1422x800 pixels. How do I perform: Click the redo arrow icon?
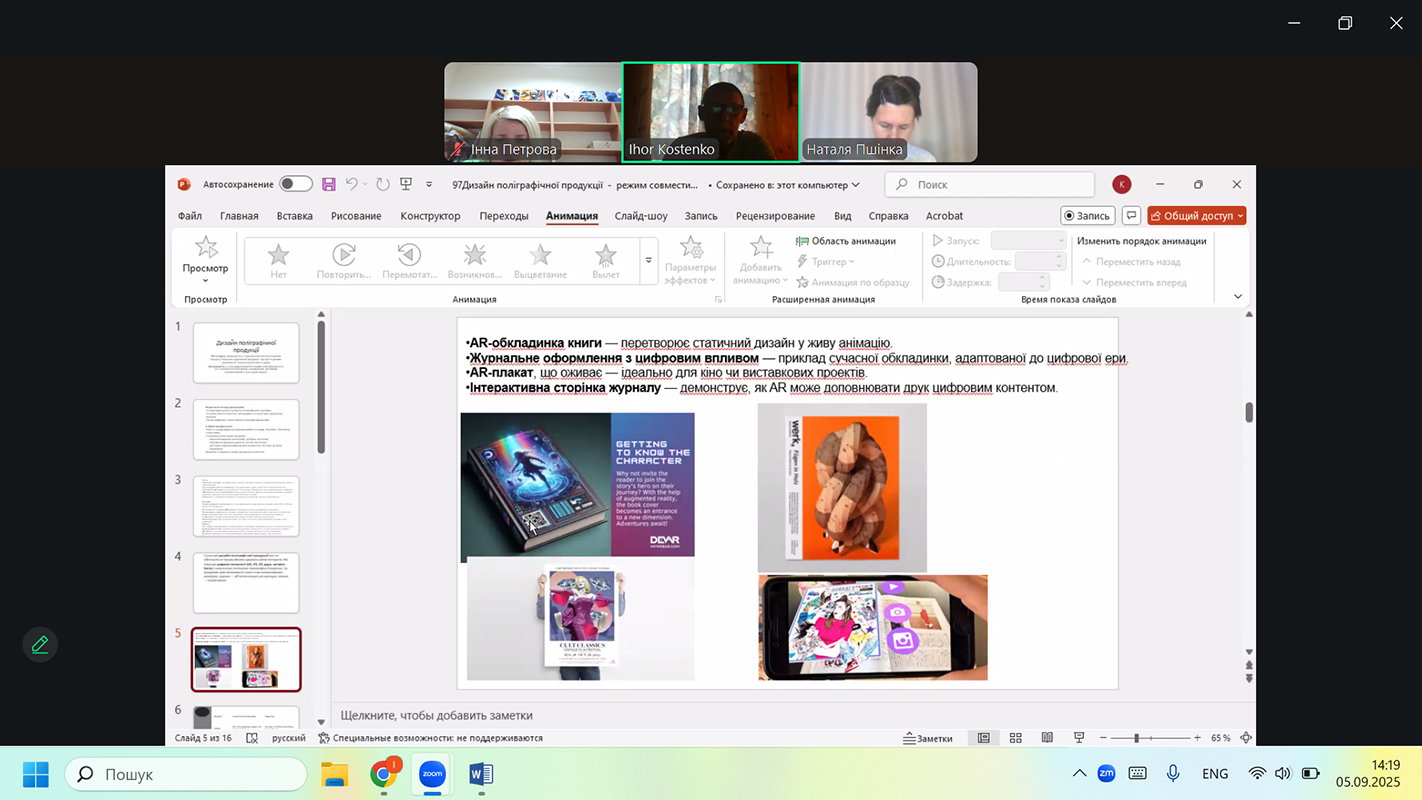(383, 184)
